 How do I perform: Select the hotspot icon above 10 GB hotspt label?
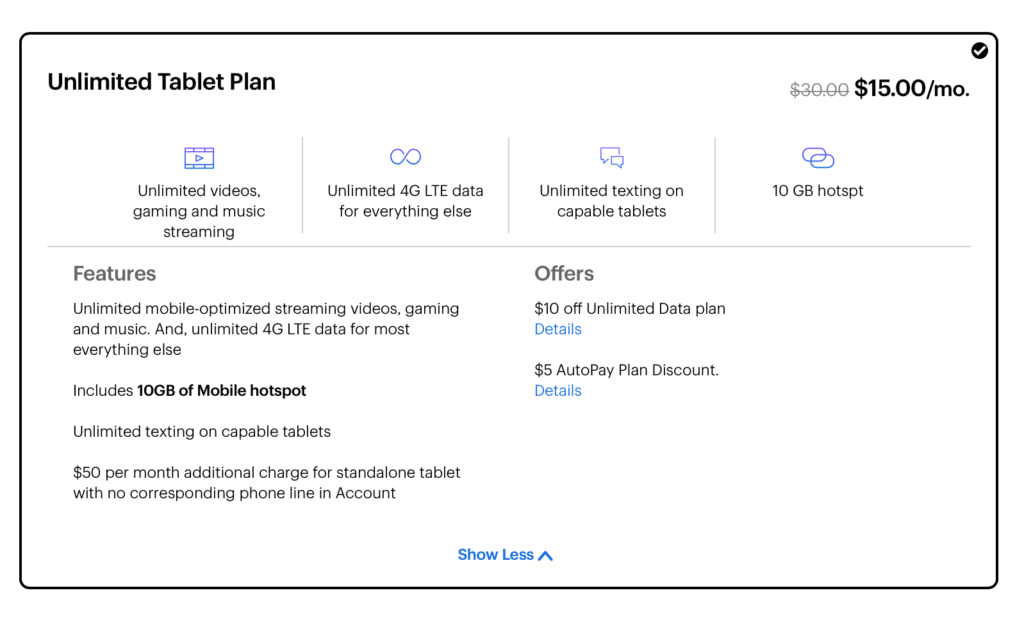(817, 157)
